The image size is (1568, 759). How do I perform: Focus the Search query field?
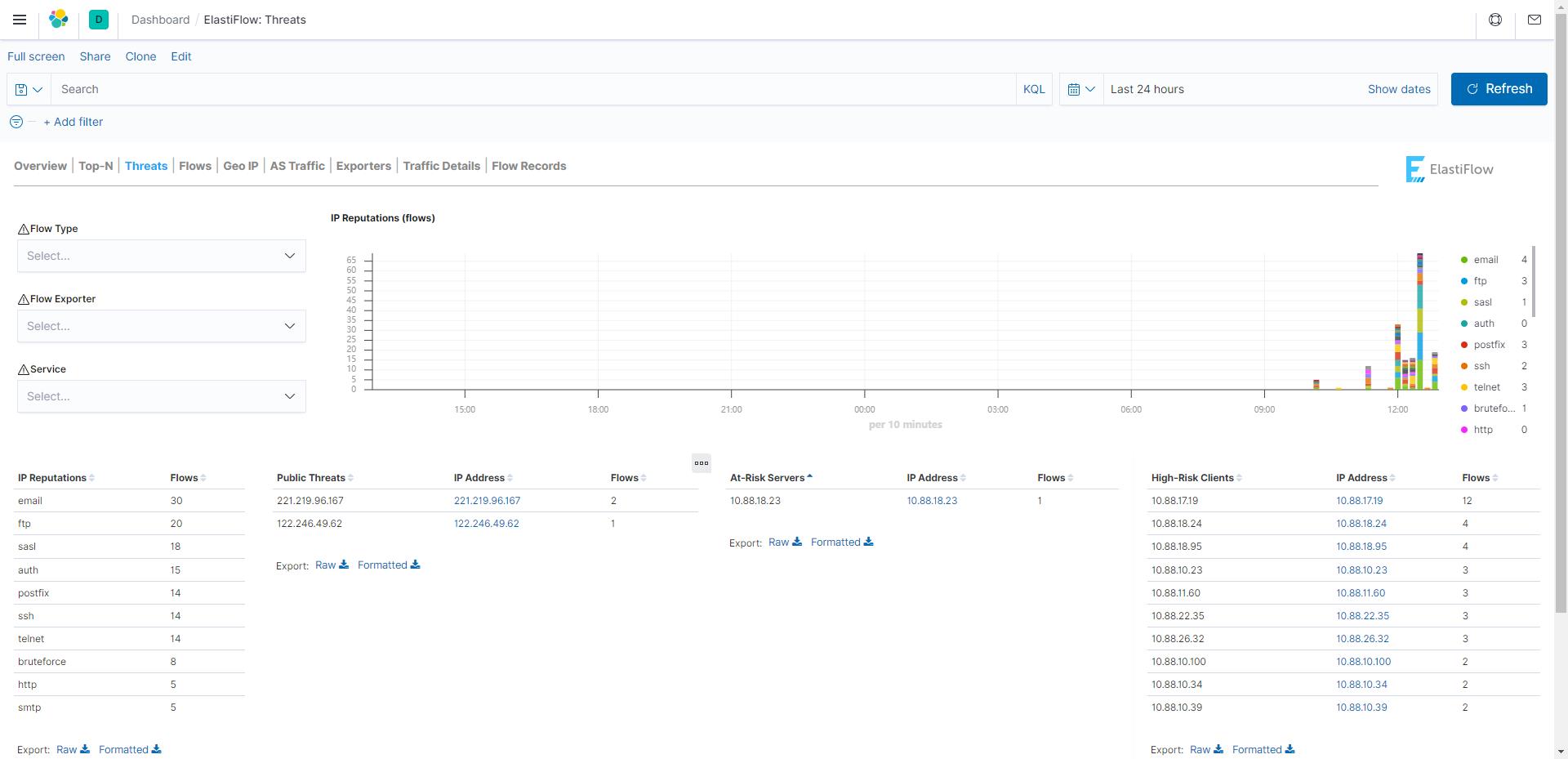click(x=534, y=89)
